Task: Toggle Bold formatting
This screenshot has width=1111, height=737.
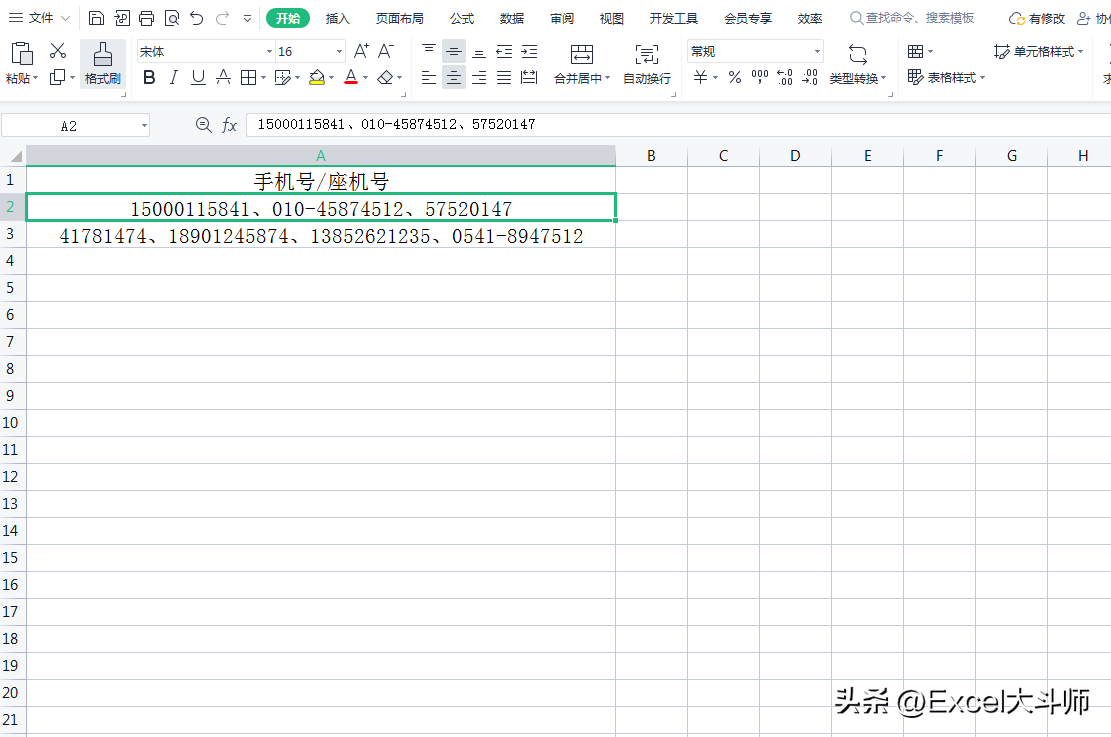Action: [149, 77]
